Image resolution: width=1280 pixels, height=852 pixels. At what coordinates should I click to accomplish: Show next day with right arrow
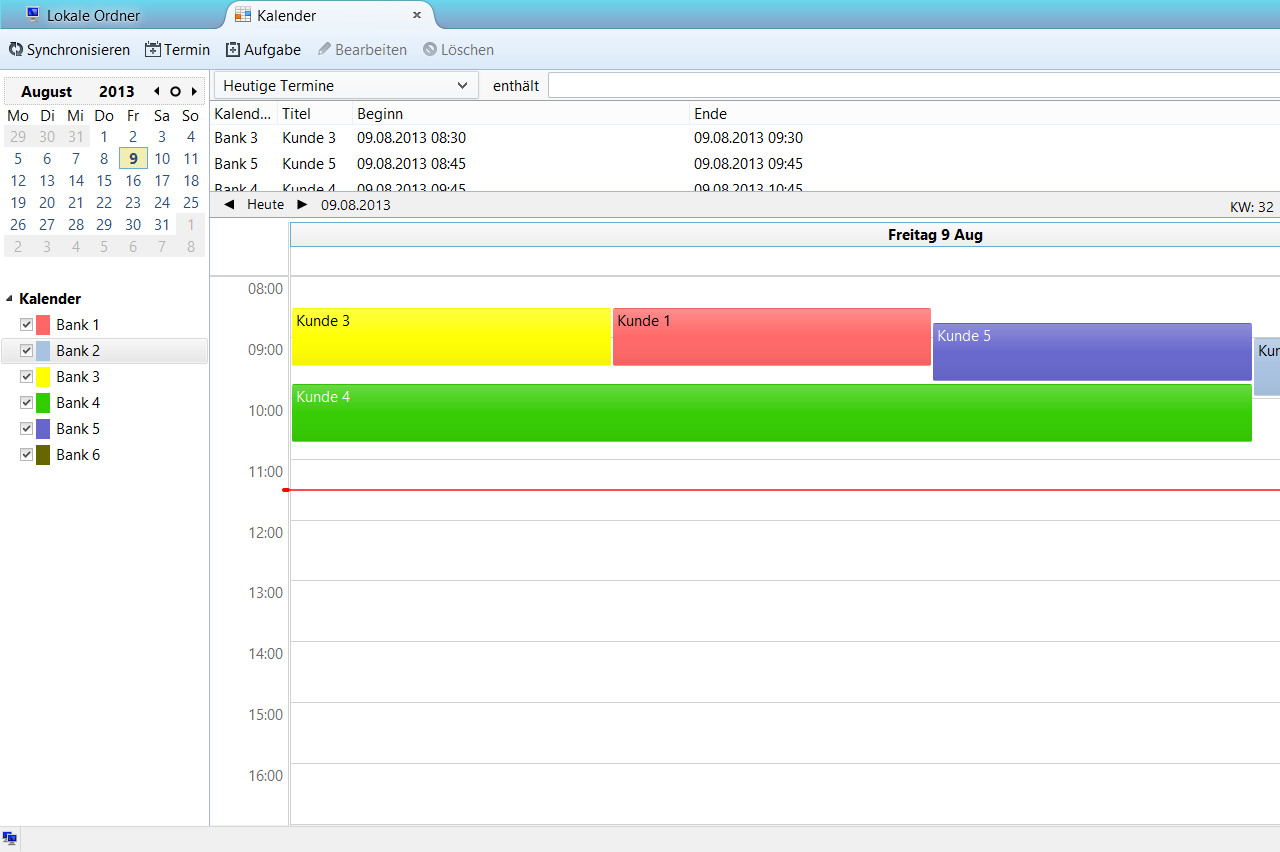[302, 204]
